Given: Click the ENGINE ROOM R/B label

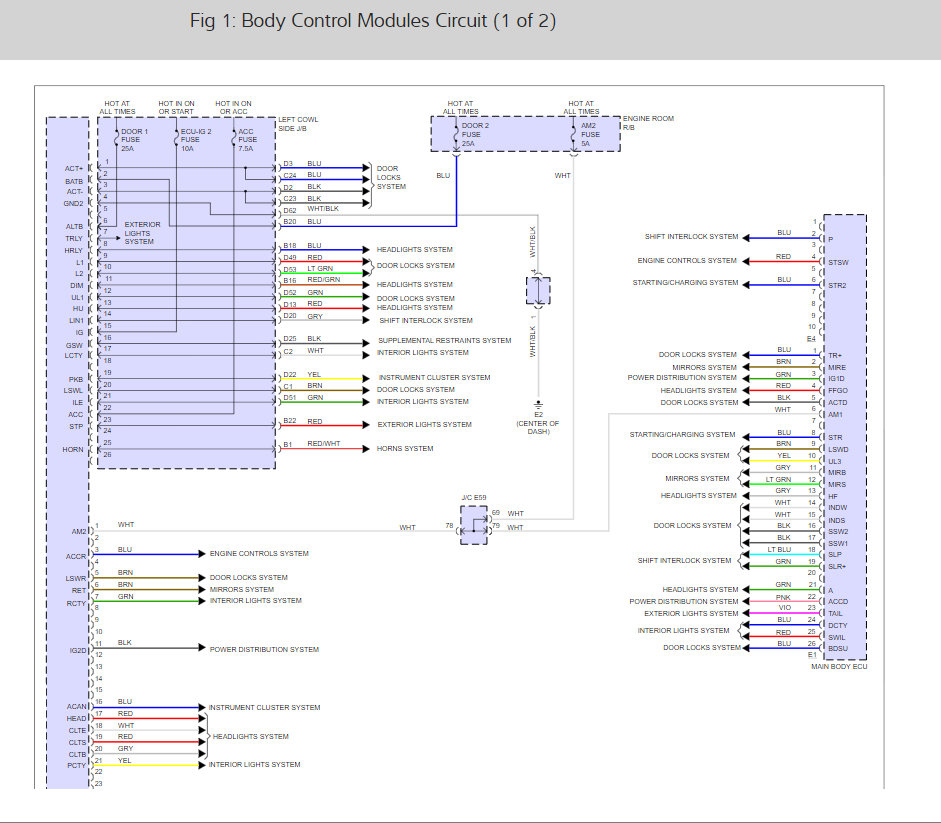Looking at the screenshot, I should tap(648, 123).
